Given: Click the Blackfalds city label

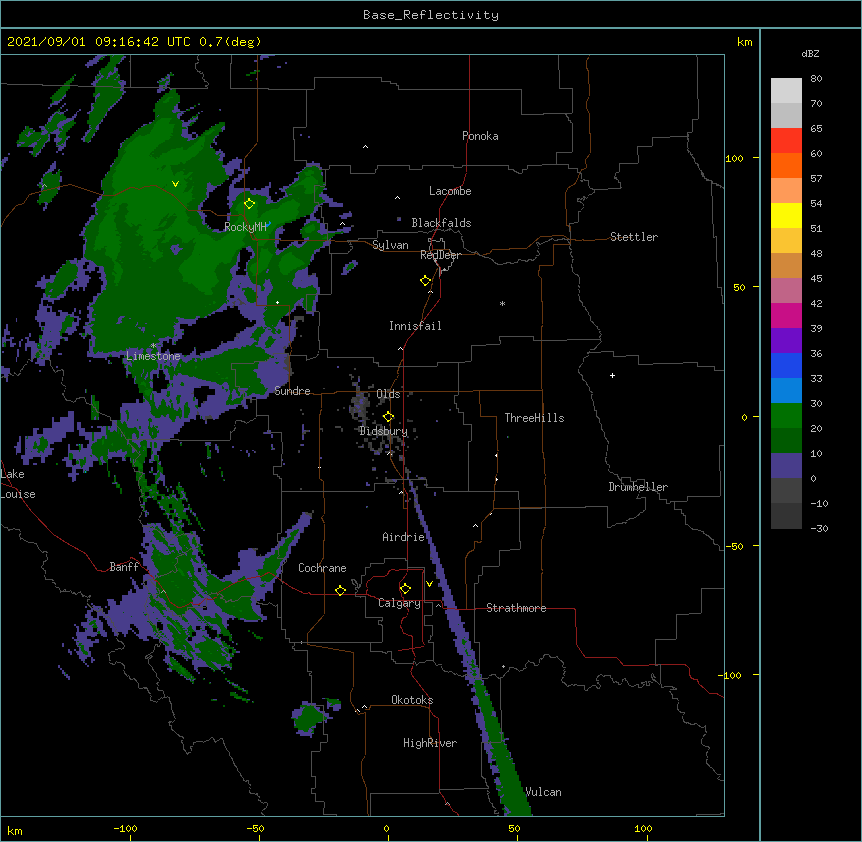Looking at the screenshot, I should [441, 223].
